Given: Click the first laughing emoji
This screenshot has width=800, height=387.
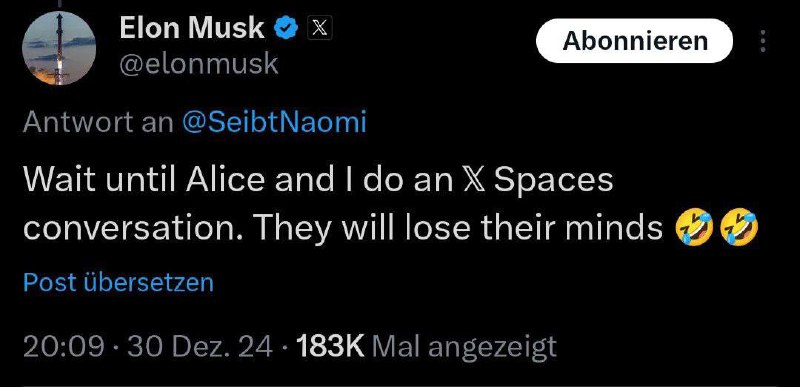Looking at the screenshot, I should [x=694, y=229].
